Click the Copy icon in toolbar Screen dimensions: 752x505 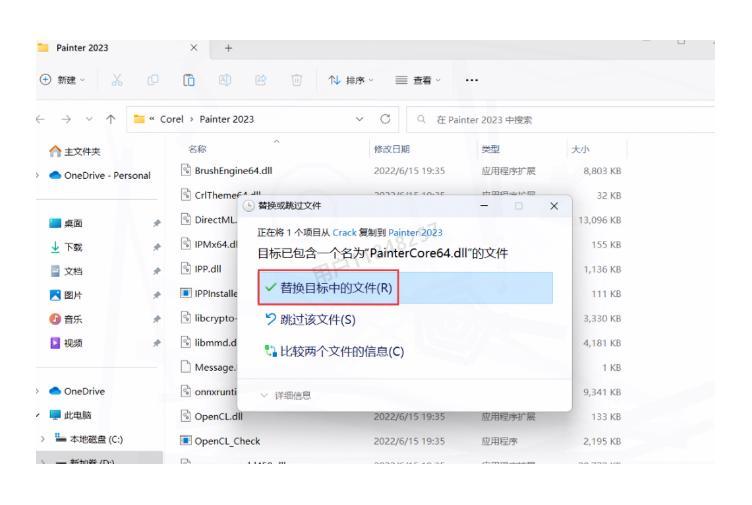[153, 80]
